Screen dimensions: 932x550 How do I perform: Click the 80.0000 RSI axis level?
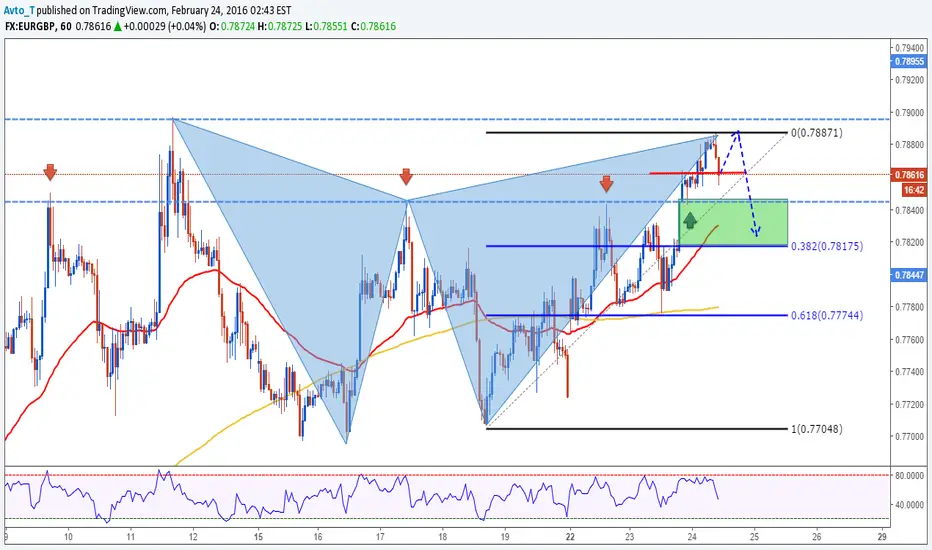tap(910, 476)
